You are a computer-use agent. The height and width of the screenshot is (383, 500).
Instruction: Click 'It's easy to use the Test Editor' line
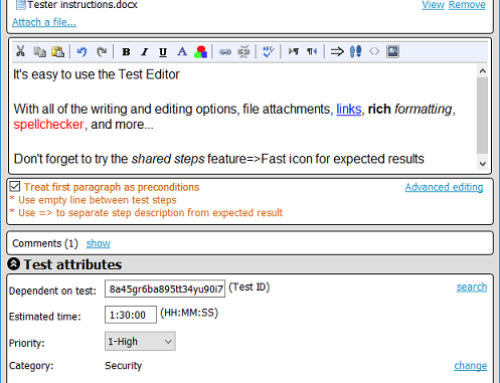[x=96, y=74]
